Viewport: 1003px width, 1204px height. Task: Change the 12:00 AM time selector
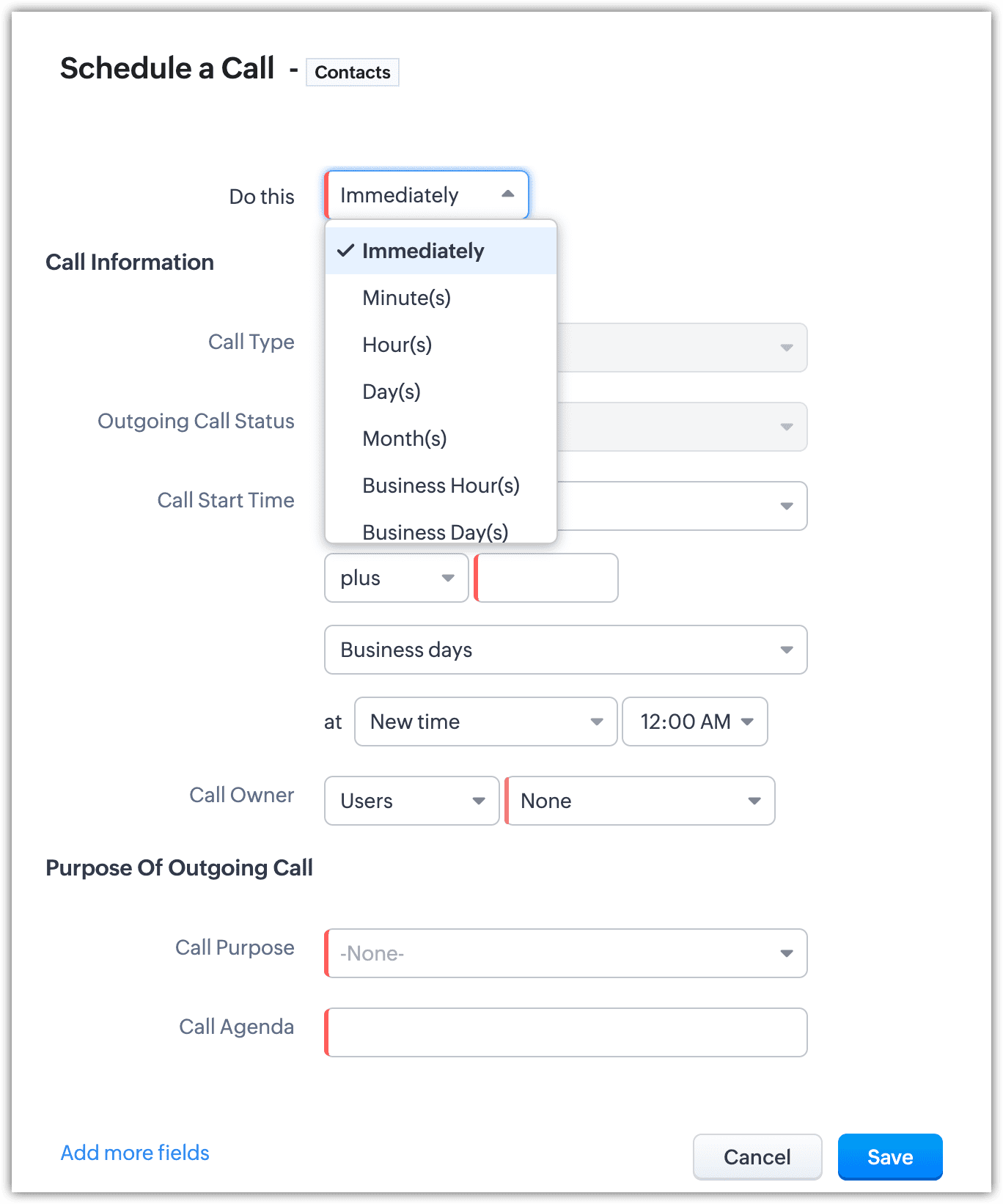click(694, 722)
